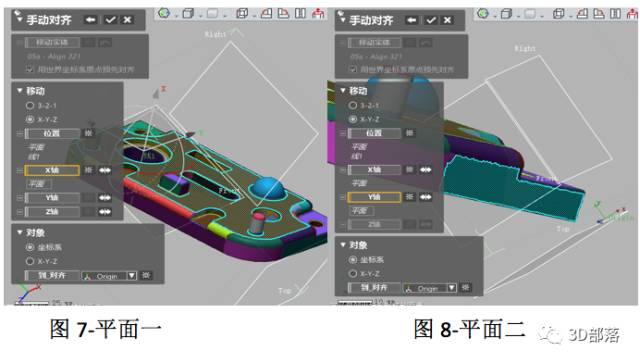Image resolution: width=640 pixels, height=363 pixels.
Task: Collapse the 移动 section in Figure 7
Action: coord(19,91)
